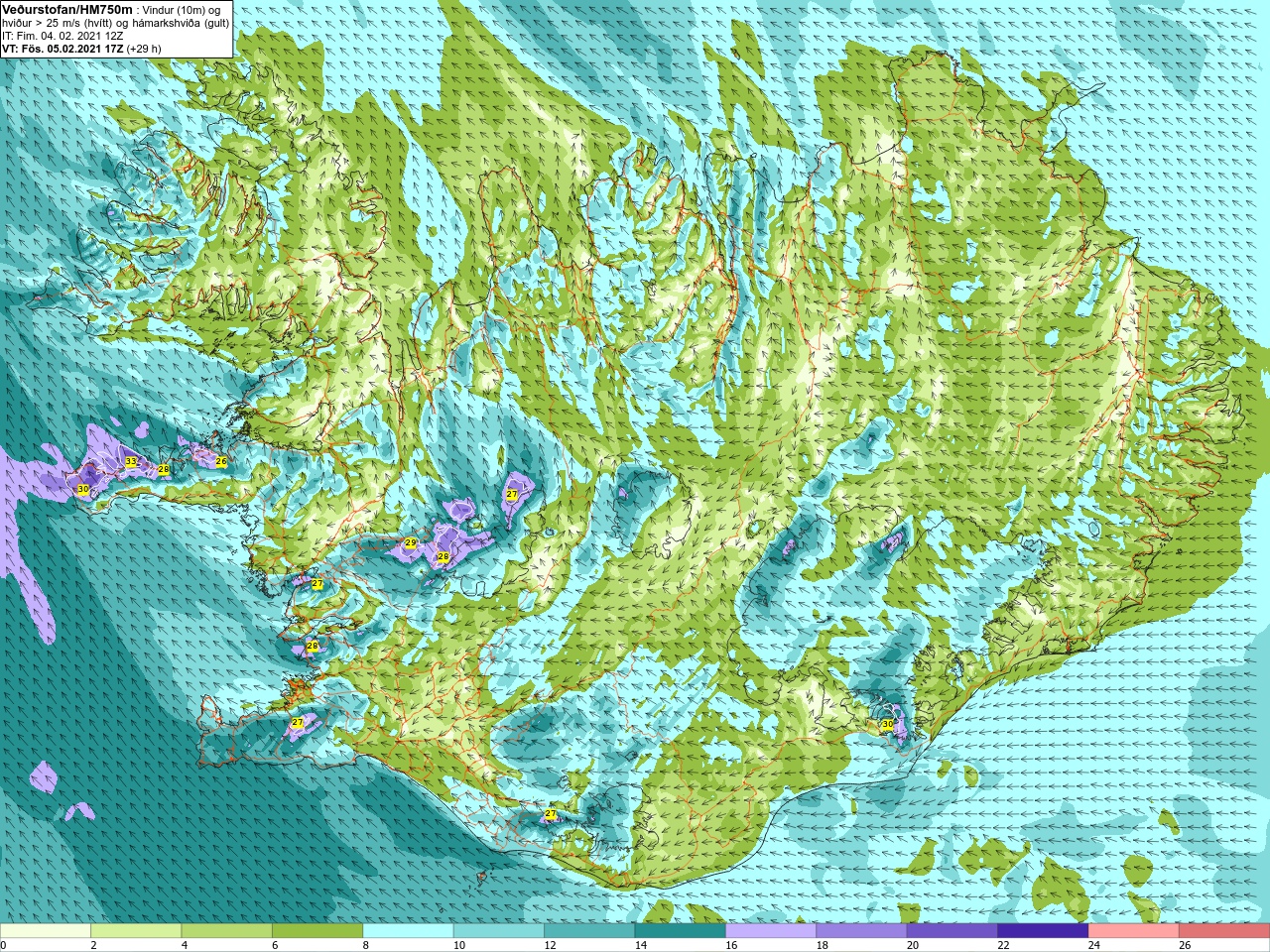The width and height of the screenshot is (1270, 952).
Task: Click the dark teal 14–16 m/s legend swatch
Action: pos(680,931)
